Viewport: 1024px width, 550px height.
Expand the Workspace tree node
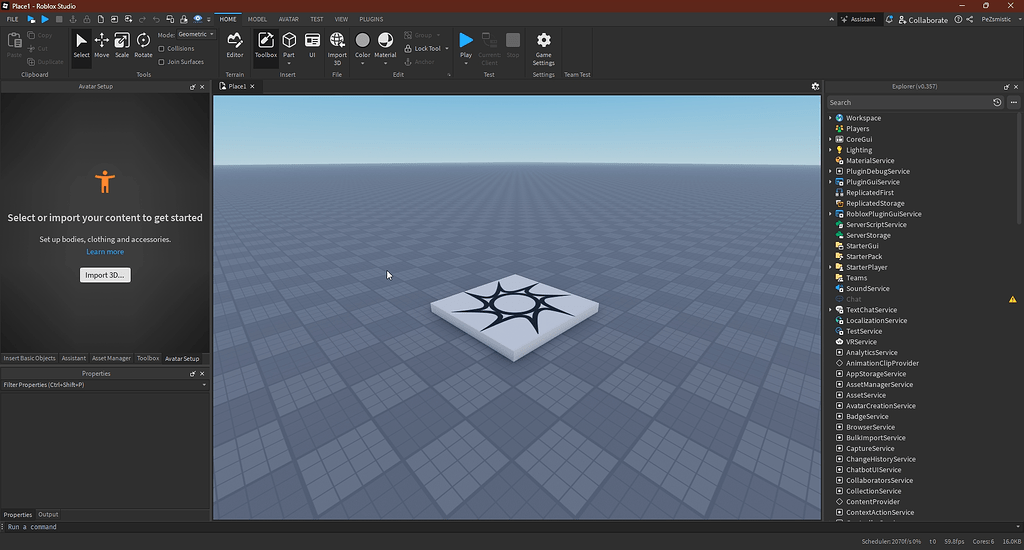click(830, 118)
